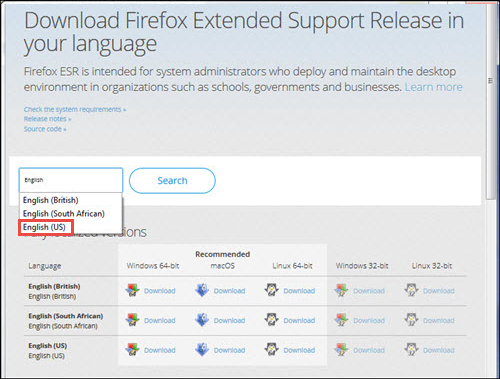
Task: Click the Linux 32-bit column header
Action: (x=432, y=266)
